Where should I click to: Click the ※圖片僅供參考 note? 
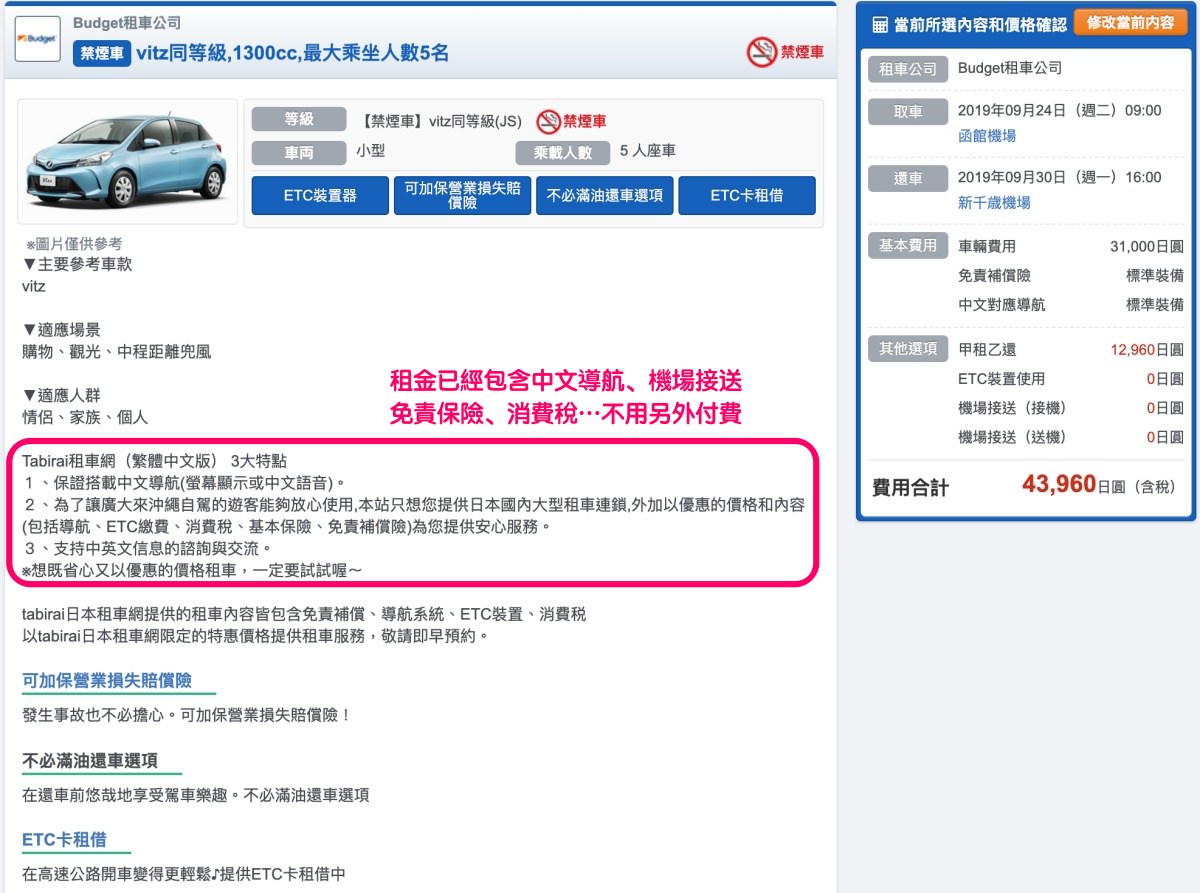75,243
